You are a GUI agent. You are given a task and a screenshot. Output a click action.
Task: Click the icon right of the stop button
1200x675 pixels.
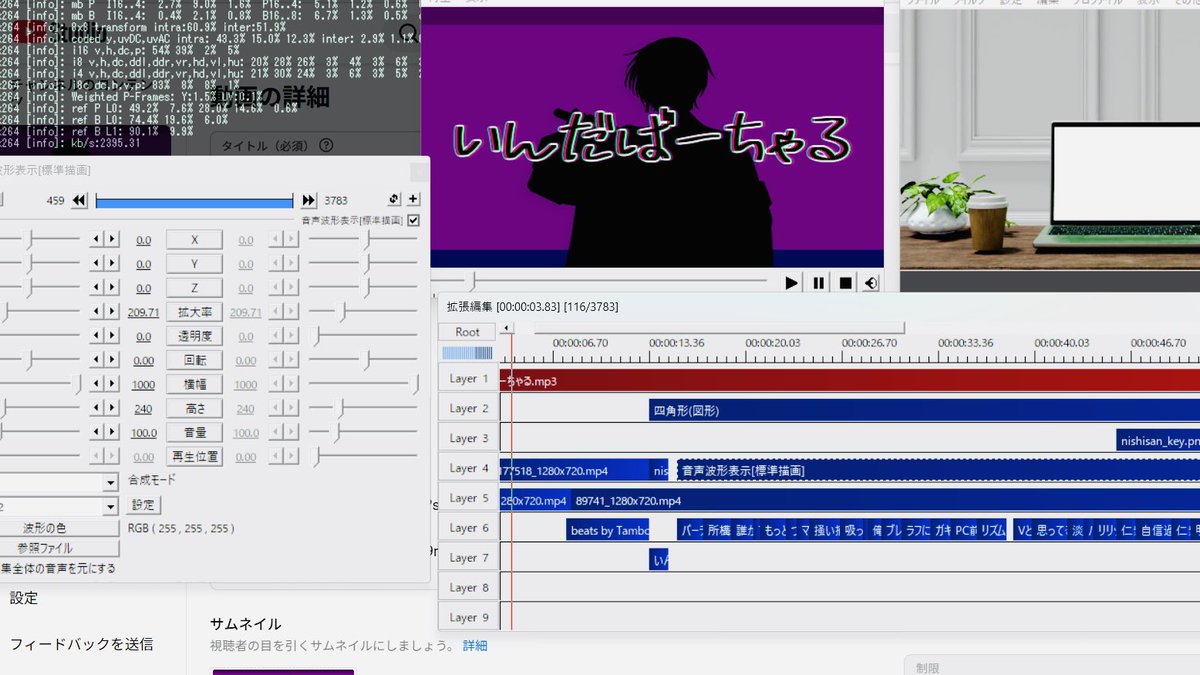tap(871, 283)
